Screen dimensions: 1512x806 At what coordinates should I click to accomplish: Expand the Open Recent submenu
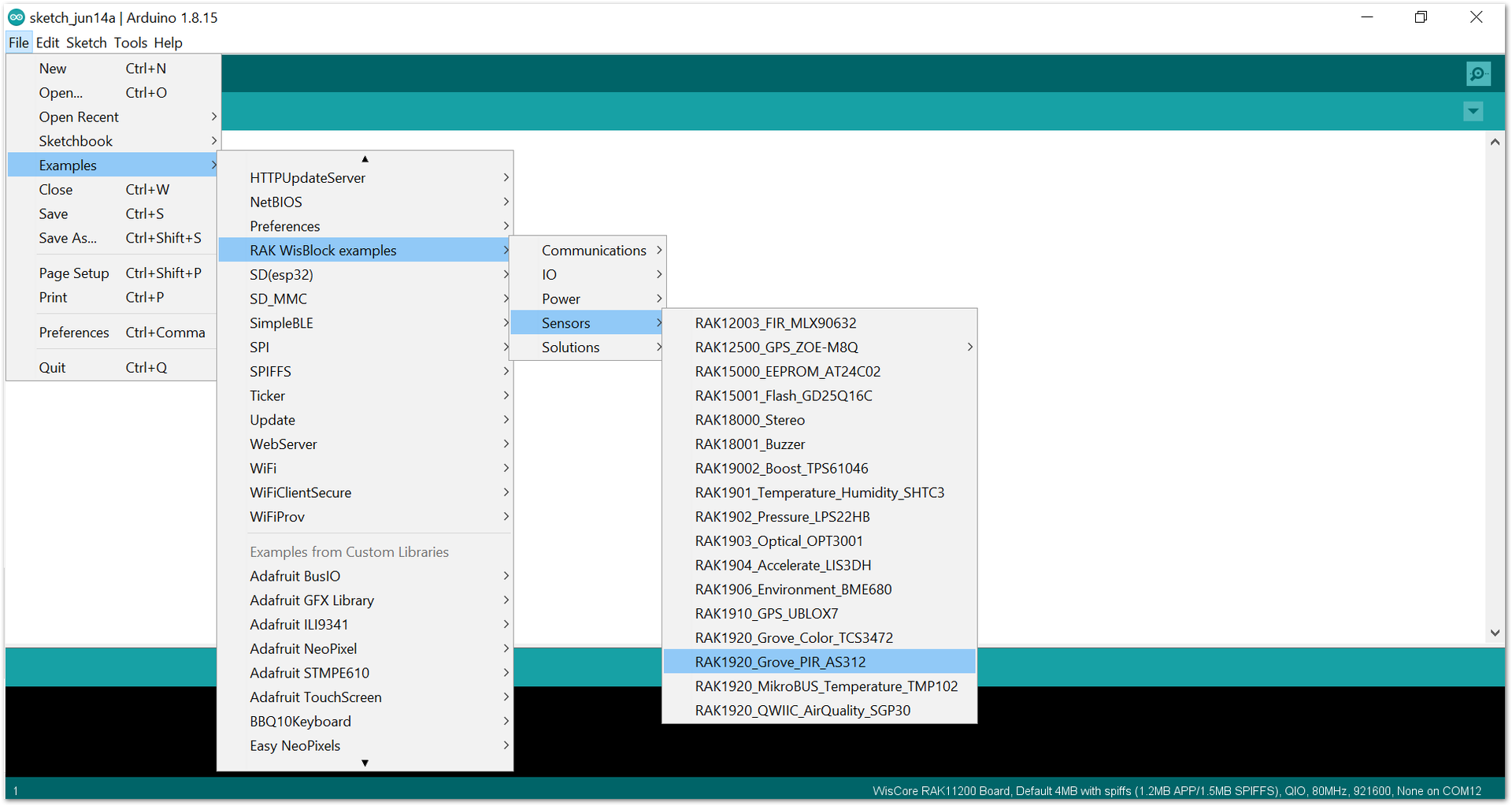112,117
